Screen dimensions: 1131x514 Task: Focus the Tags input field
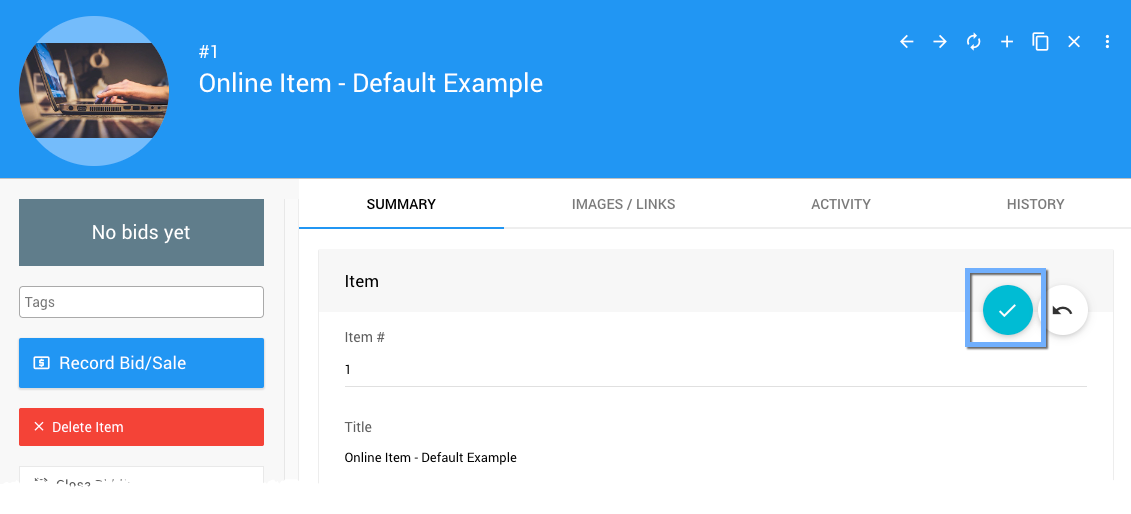click(x=141, y=302)
